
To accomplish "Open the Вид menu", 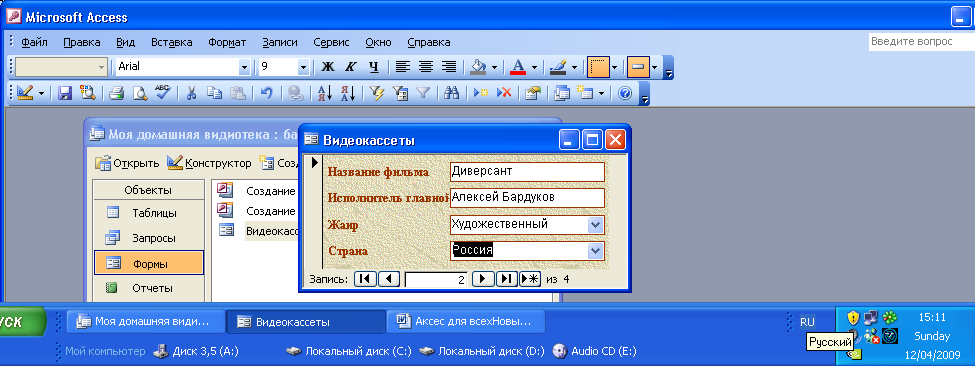I will pyautogui.click(x=126, y=43).
